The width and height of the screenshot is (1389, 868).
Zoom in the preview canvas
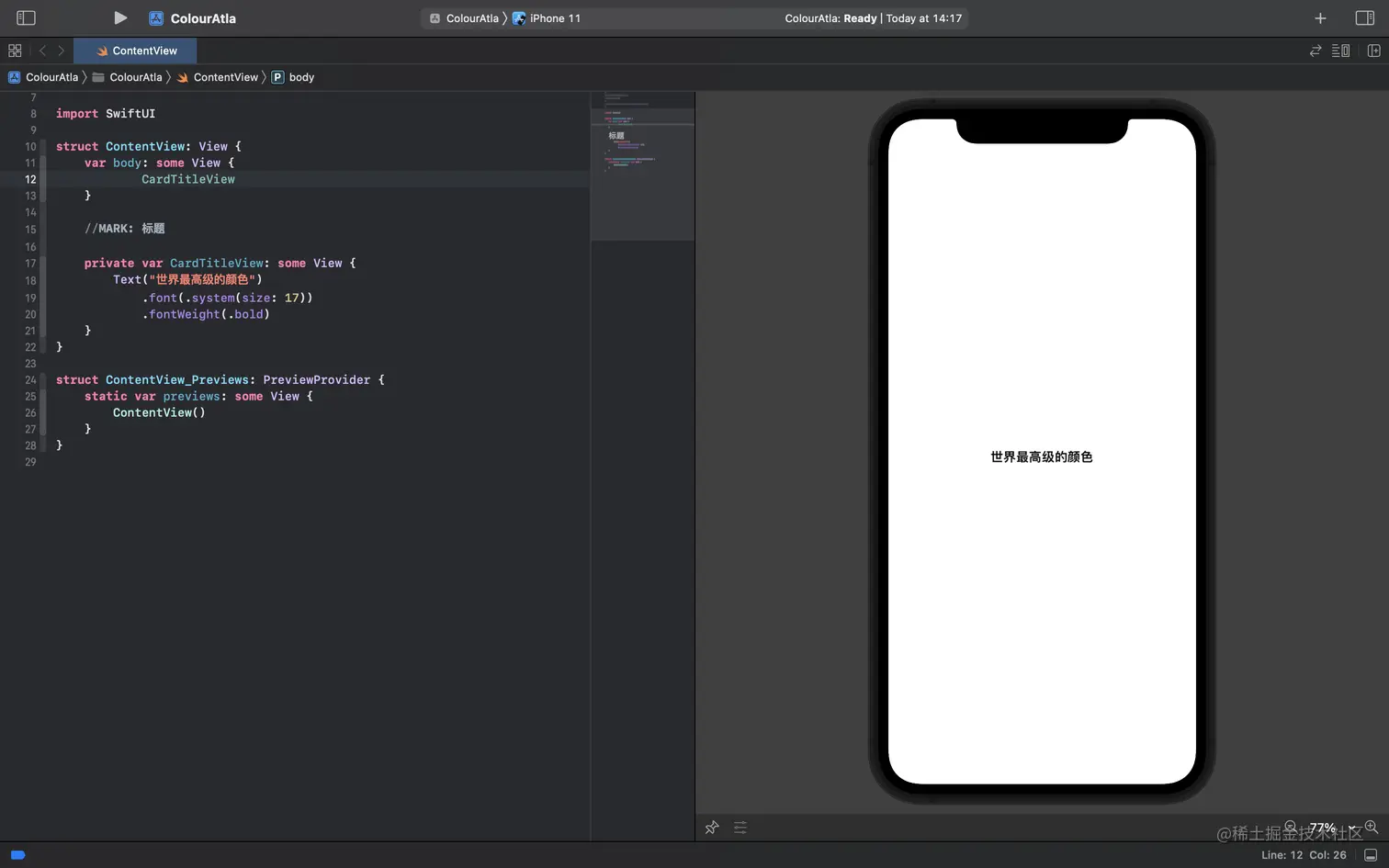tap(1372, 827)
